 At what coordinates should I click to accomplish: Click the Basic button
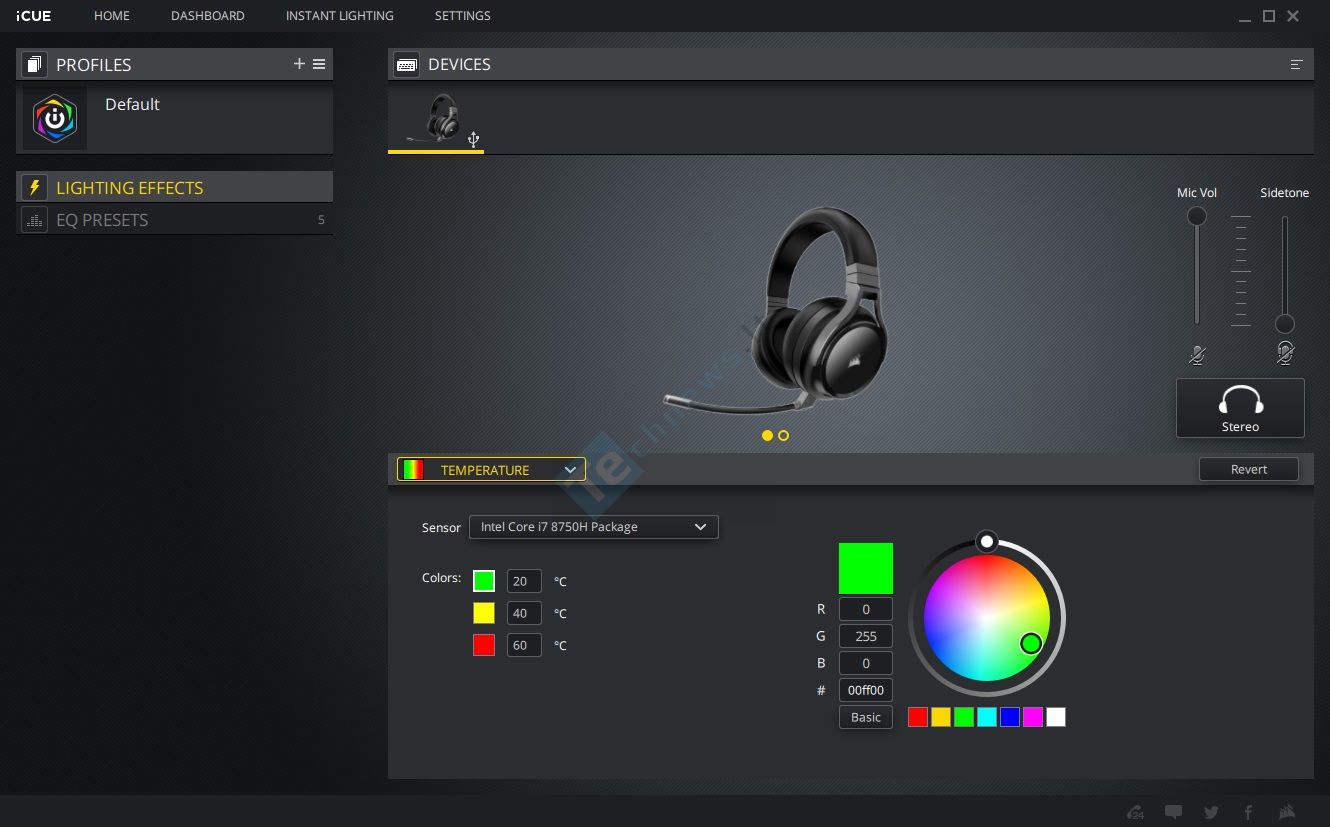[x=865, y=717]
